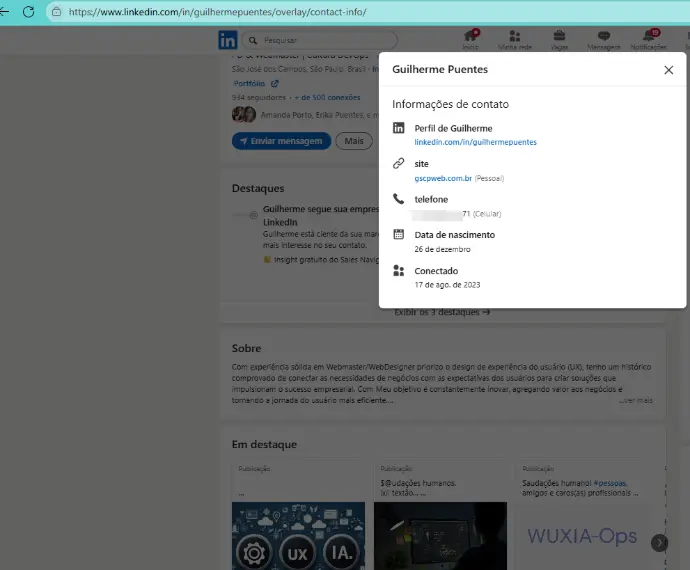Close the contact info dialog

pyautogui.click(x=668, y=70)
